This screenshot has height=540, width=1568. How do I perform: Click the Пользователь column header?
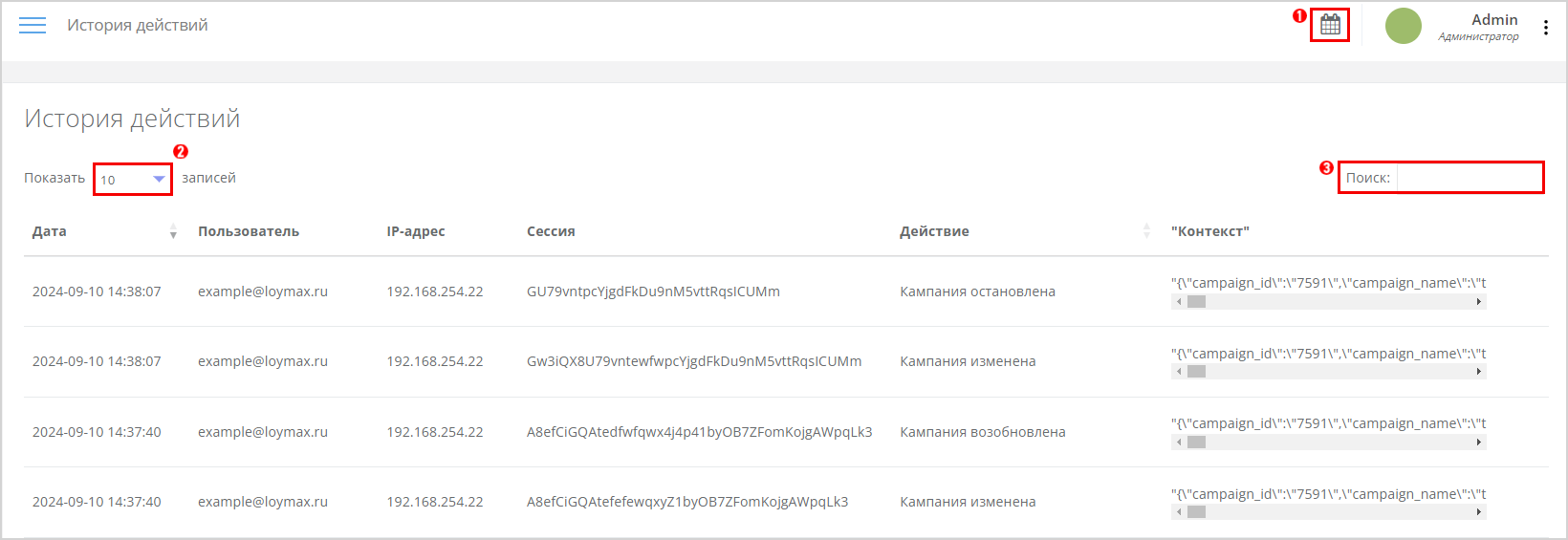coord(249,231)
